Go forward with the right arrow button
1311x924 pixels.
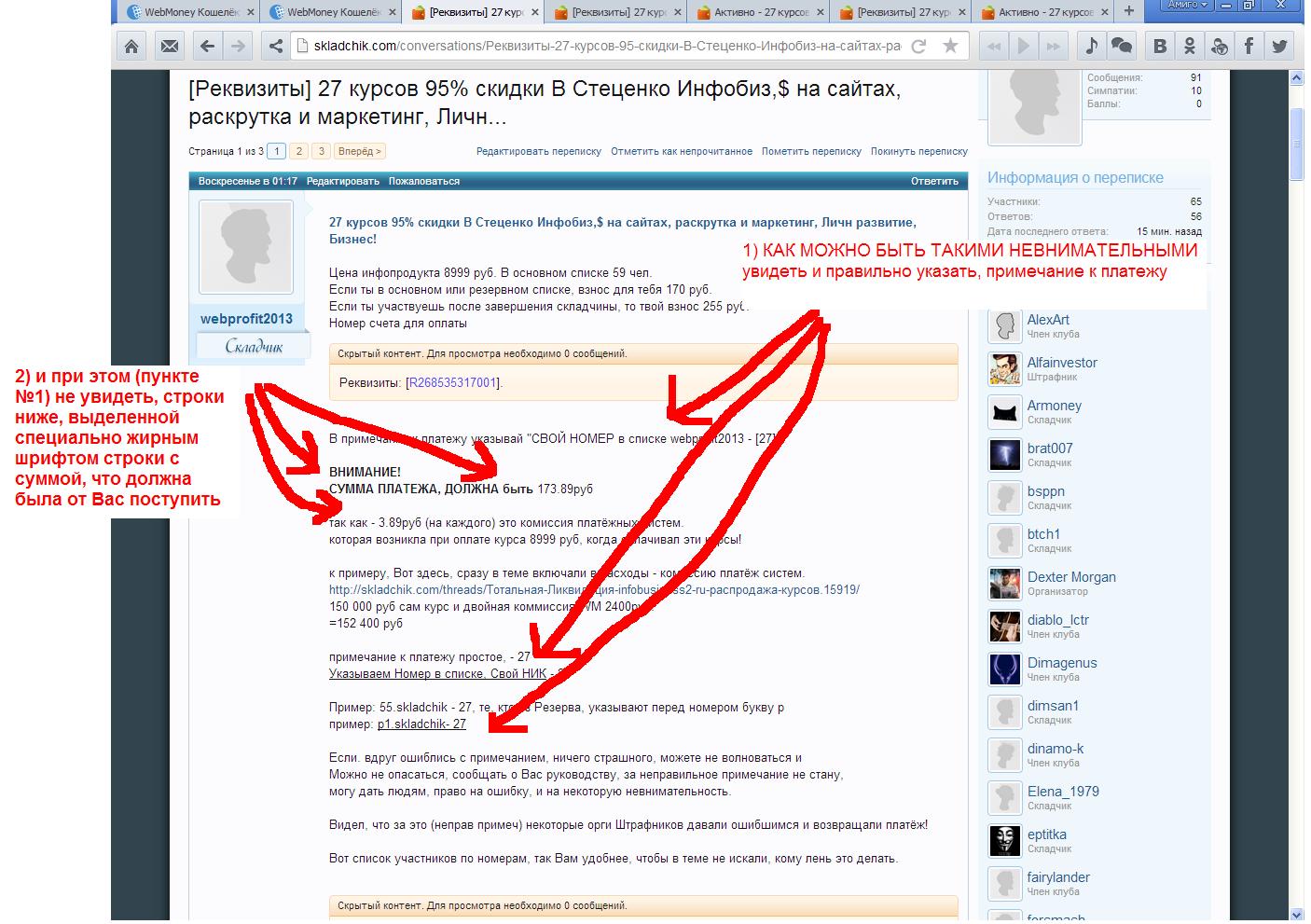click(238, 46)
